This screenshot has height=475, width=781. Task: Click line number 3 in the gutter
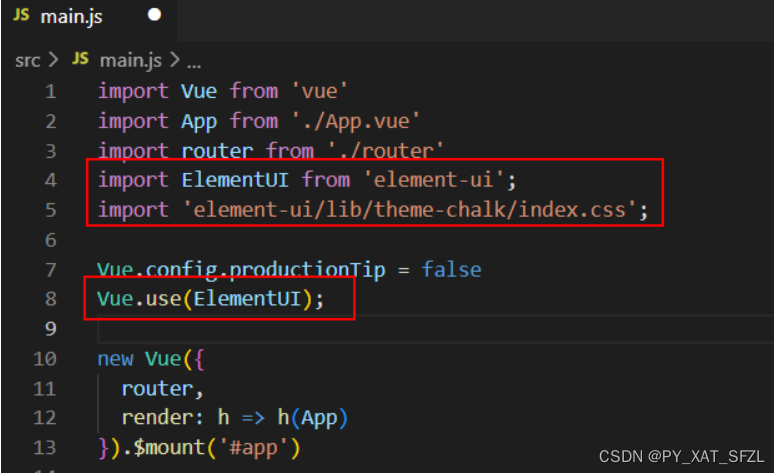51,151
